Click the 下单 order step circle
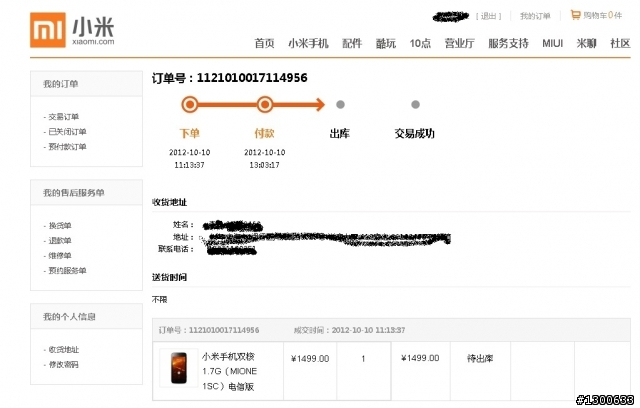 189,104
